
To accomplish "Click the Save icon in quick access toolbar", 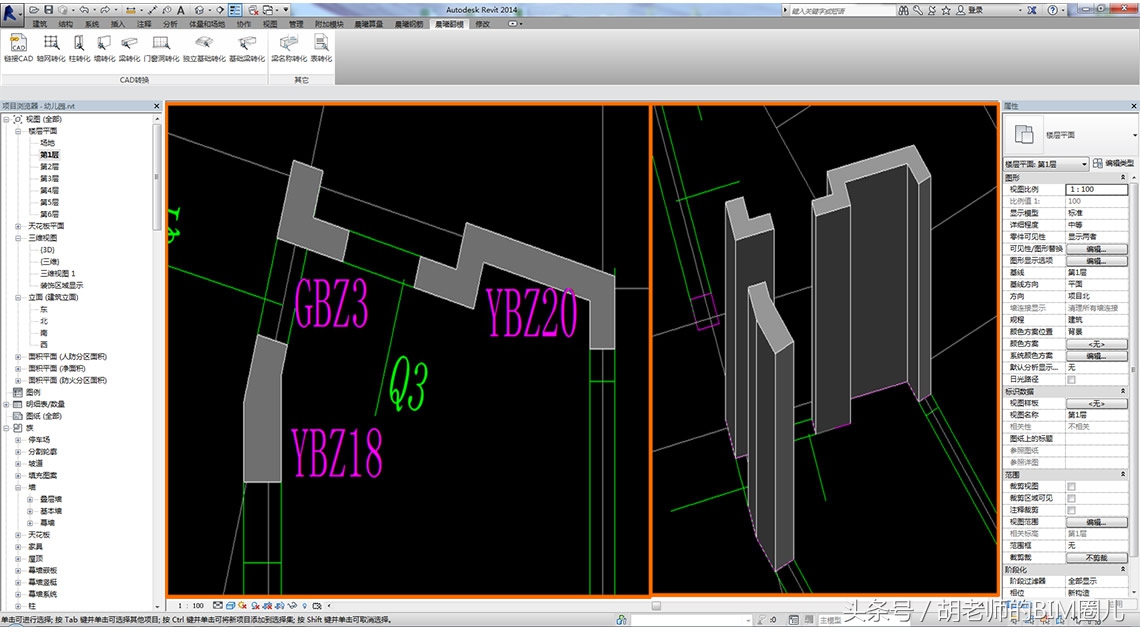I will (48, 9).
